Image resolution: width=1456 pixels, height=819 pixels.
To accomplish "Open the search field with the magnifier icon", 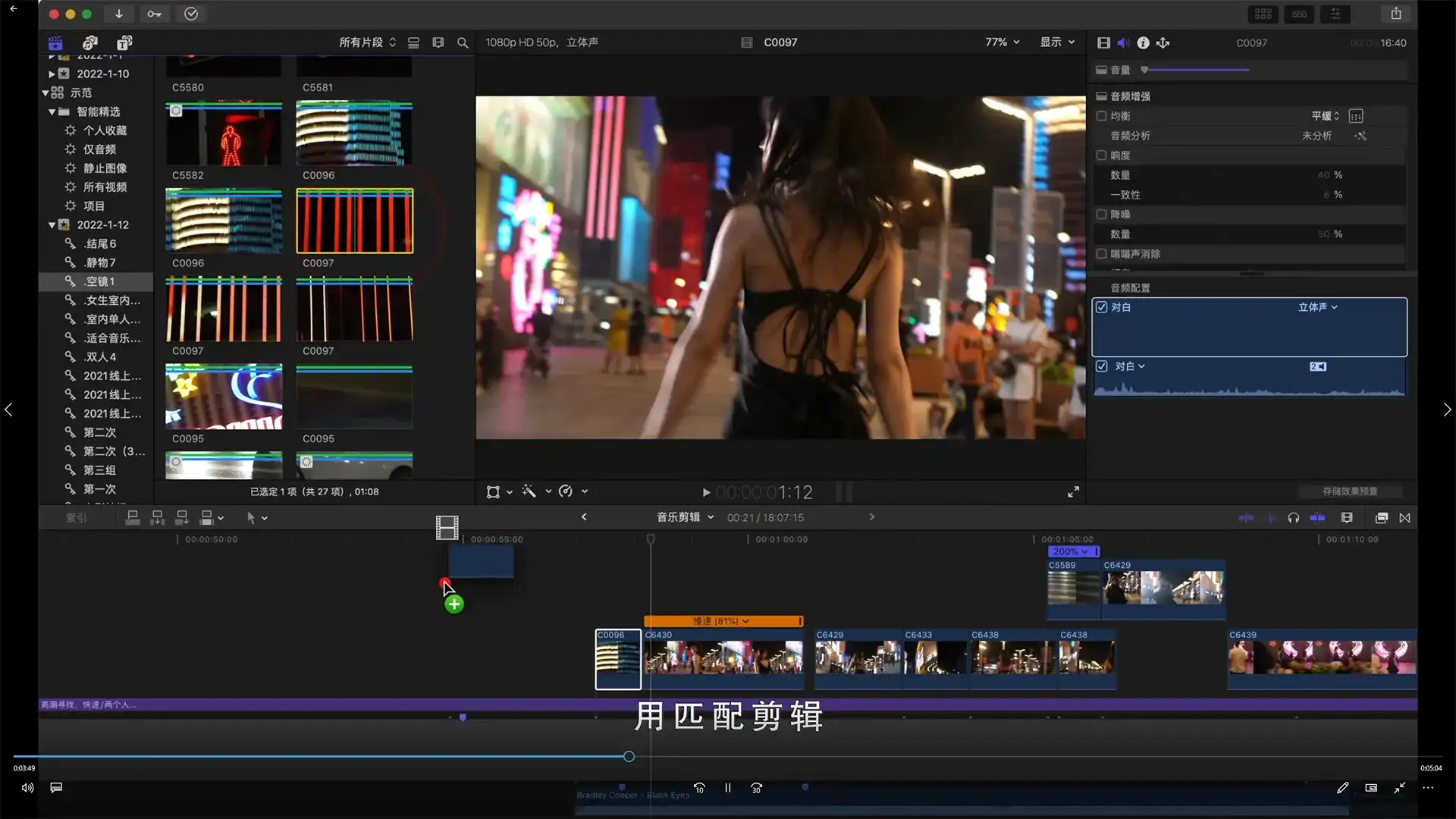I will (x=463, y=42).
